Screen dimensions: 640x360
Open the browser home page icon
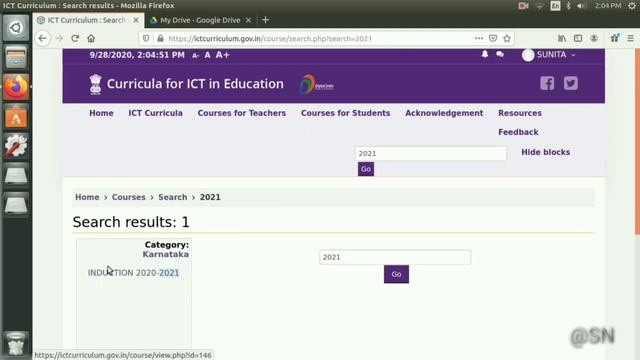91,38
